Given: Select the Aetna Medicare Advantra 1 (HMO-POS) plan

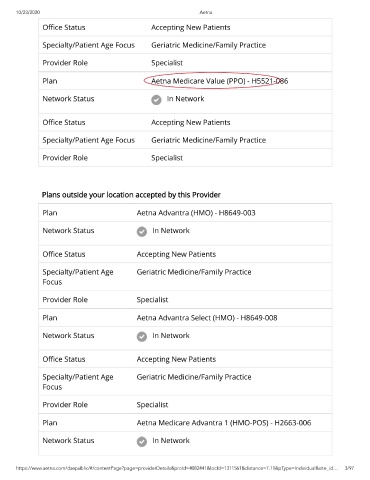Looking at the screenshot, I should tap(224, 423).
